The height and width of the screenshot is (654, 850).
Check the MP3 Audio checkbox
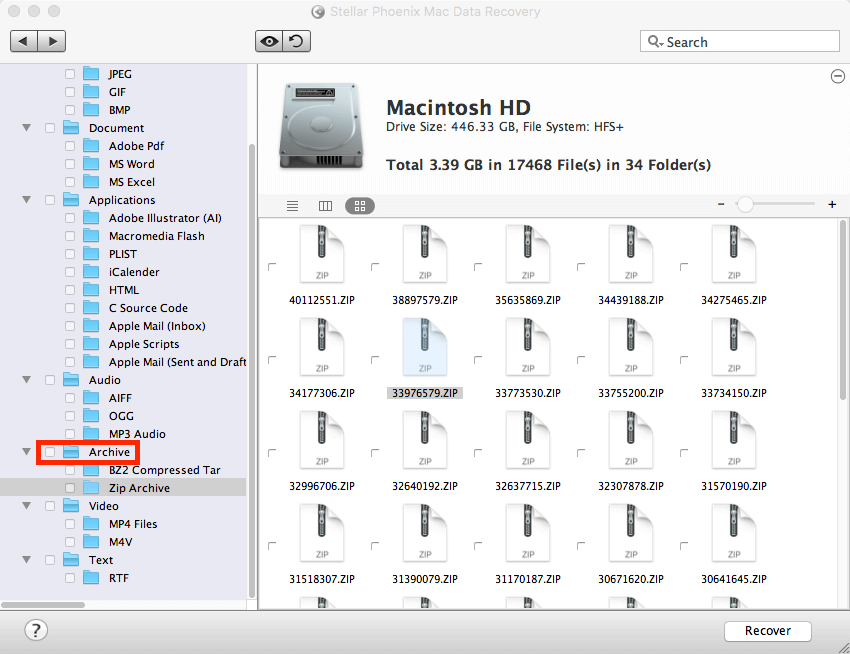70,434
